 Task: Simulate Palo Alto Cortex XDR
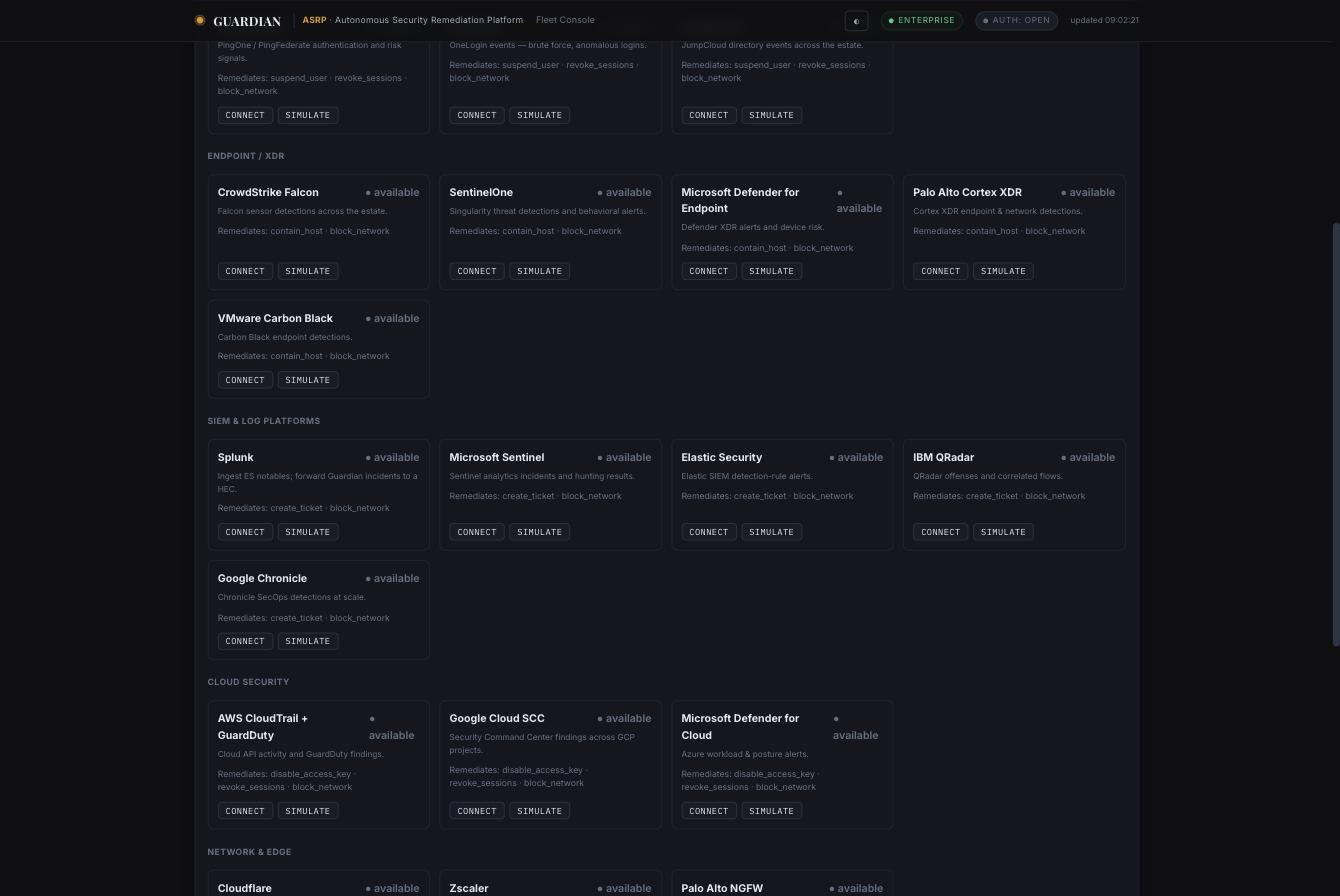point(1004,271)
